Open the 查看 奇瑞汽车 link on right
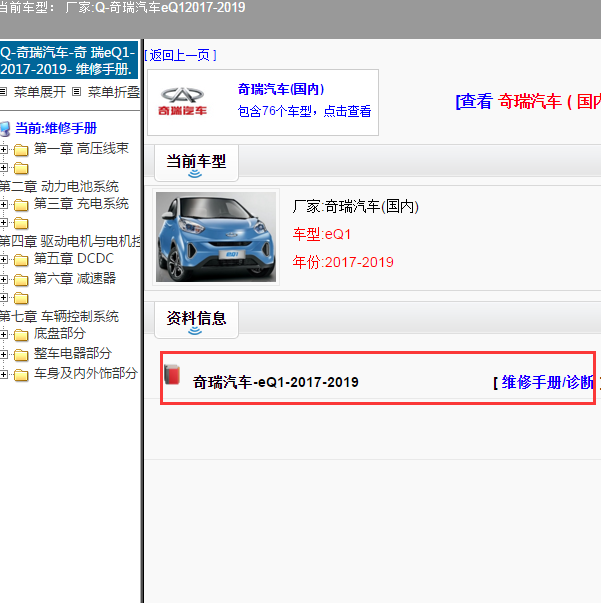The height and width of the screenshot is (603, 601). coord(528,102)
